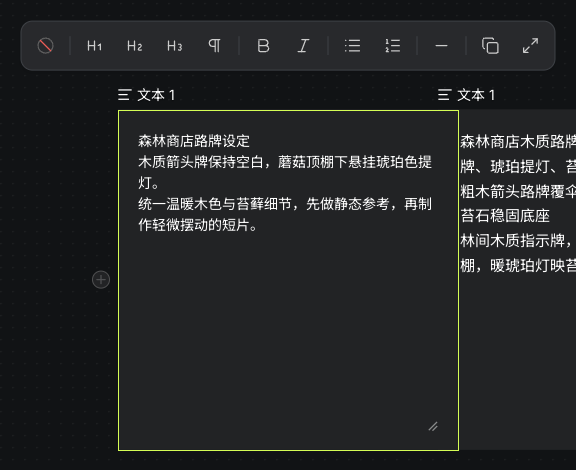The width and height of the screenshot is (576, 470).
Task: Click the resize handle in selected text box
Action: click(x=433, y=426)
